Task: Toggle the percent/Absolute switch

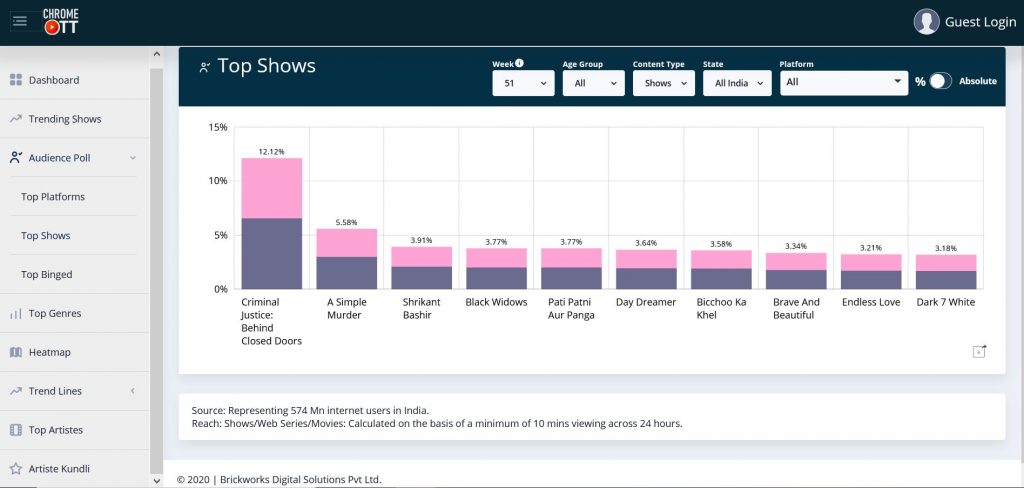Action: tap(940, 81)
